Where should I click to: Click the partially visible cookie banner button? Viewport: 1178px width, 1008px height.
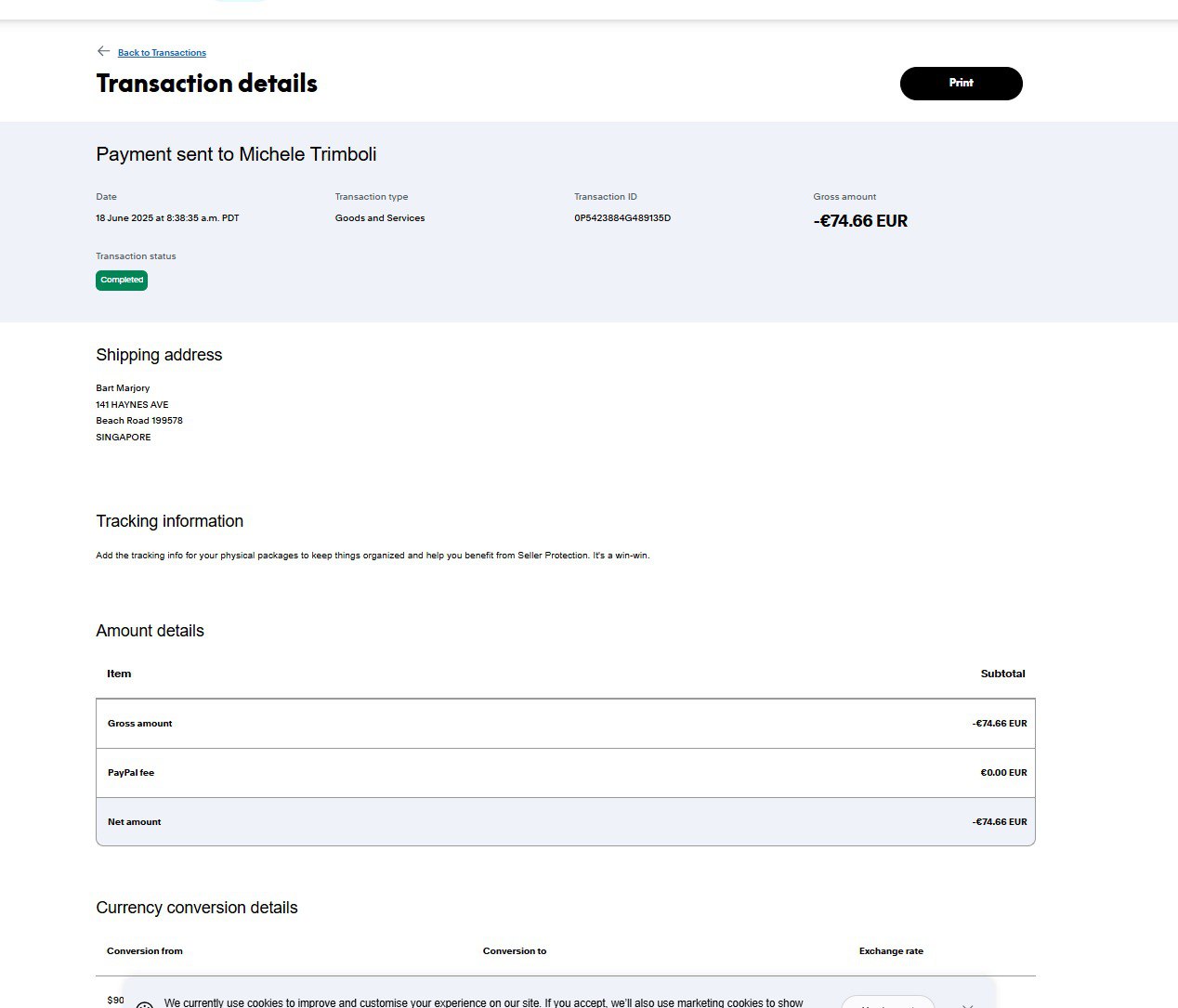[887, 1003]
